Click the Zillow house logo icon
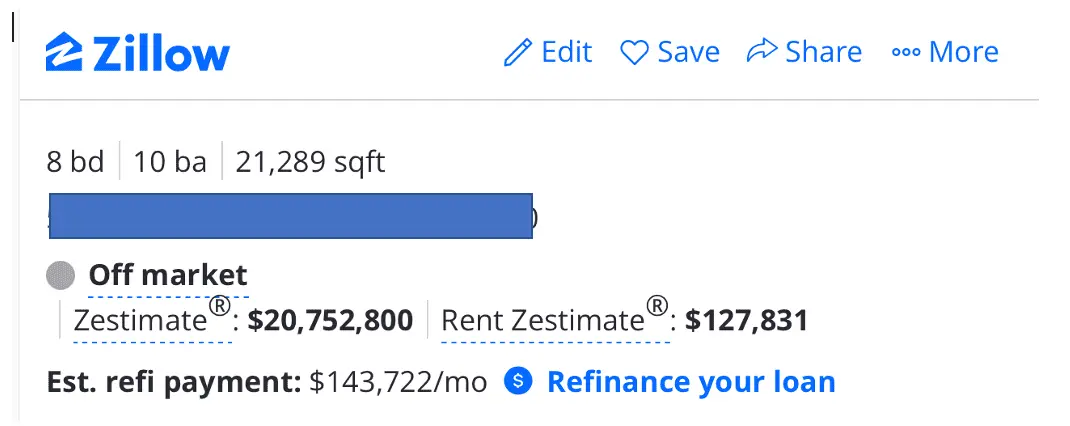1070x426 pixels. [63, 52]
